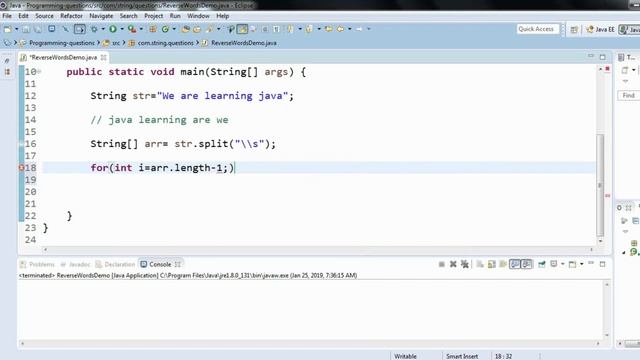The width and height of the screenshot is (640, 360).
Task: Click the Forward navigation arrow in toolbar
Action: 359,29
